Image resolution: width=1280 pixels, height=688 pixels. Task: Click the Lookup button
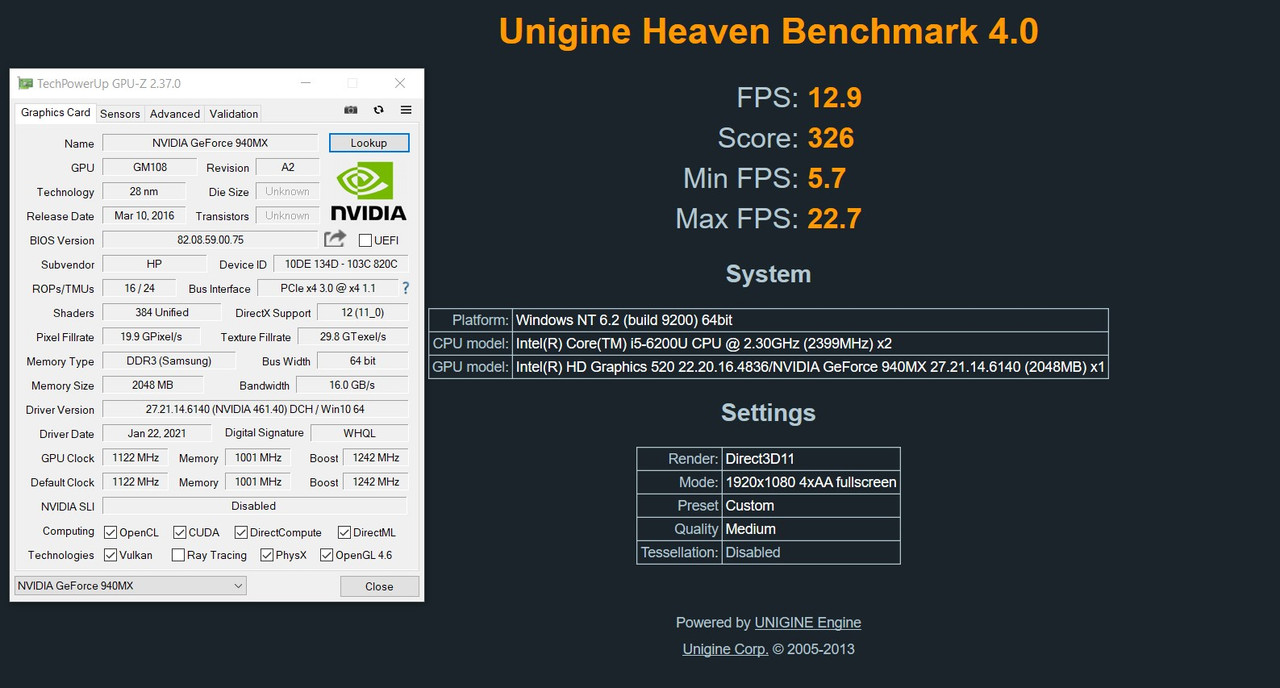pos(369,143)
